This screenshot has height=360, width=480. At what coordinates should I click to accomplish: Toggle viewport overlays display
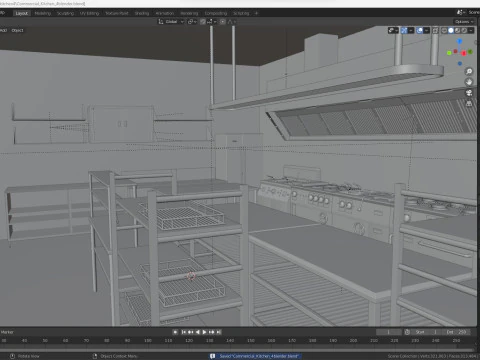(x=420, y=30)
